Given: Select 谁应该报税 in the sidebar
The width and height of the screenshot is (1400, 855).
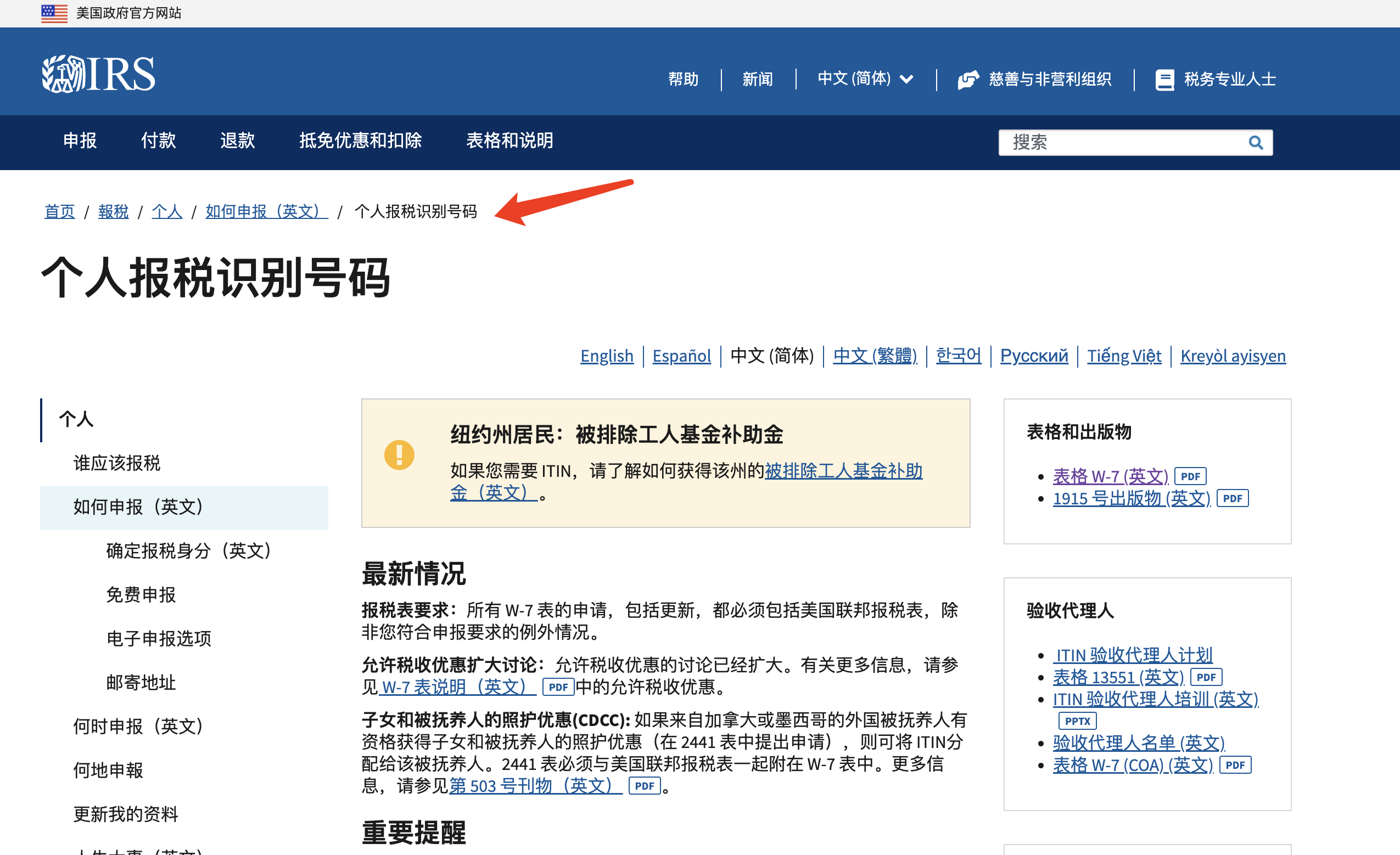Looking at the screenshot, I should (116, 463).
